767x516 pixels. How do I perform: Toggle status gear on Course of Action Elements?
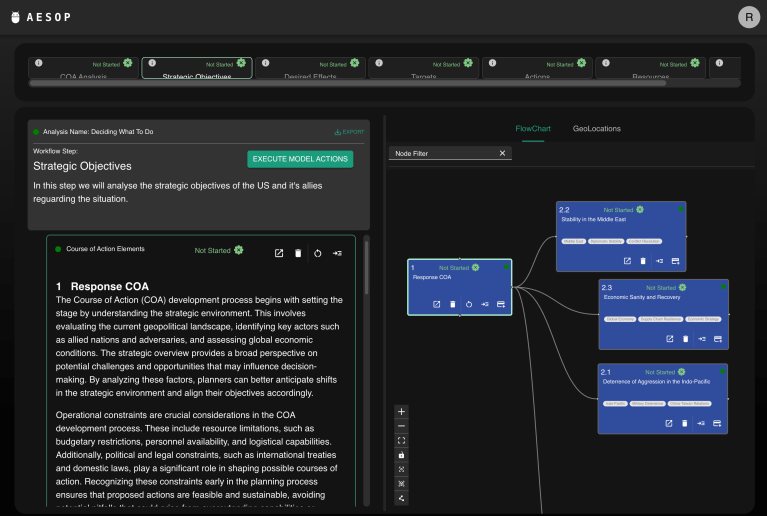pos(238,250)
